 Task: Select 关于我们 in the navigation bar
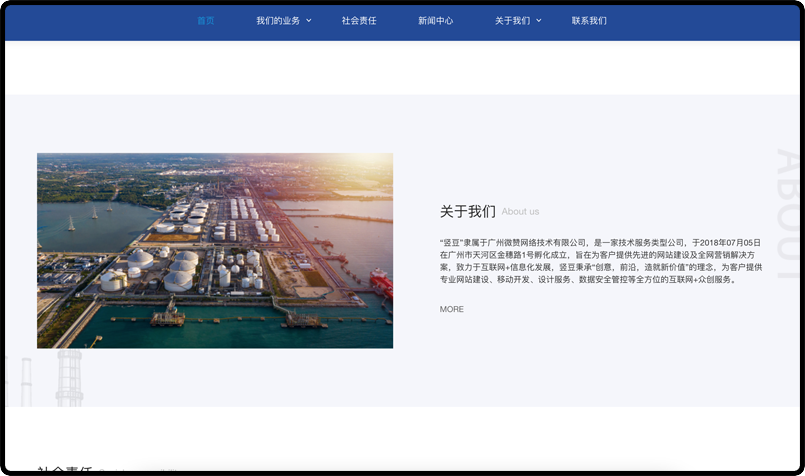point(512,21)
